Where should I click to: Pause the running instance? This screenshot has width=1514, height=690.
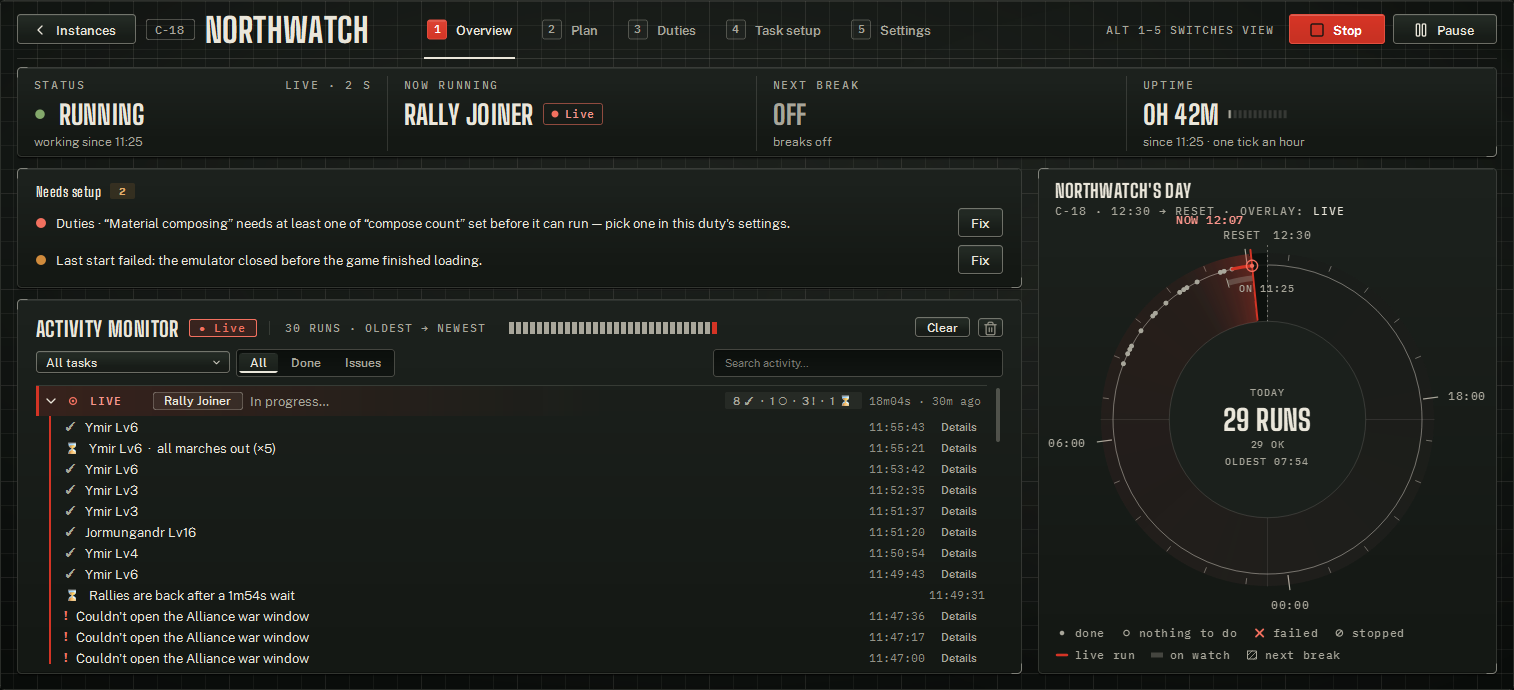pyautogui.click(x=1444, y=30)
